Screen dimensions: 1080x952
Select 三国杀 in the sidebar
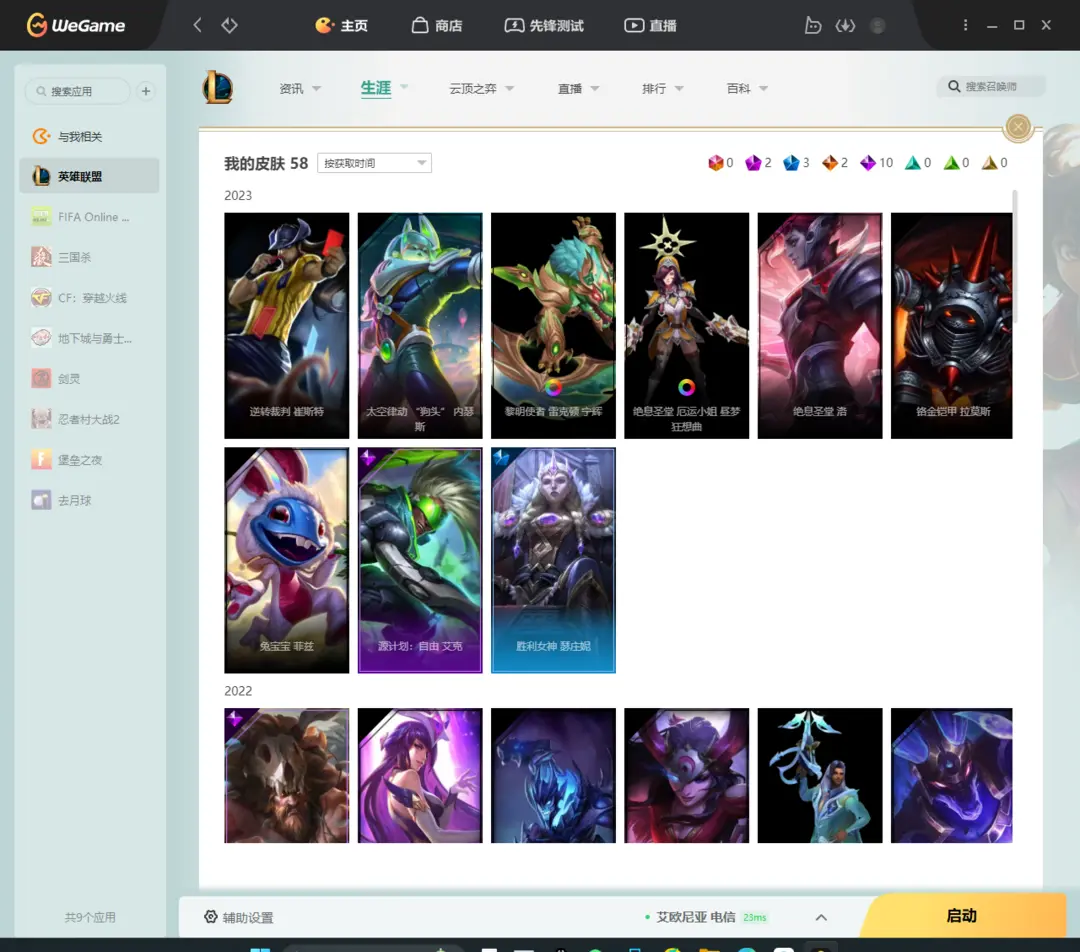point(75,257)
